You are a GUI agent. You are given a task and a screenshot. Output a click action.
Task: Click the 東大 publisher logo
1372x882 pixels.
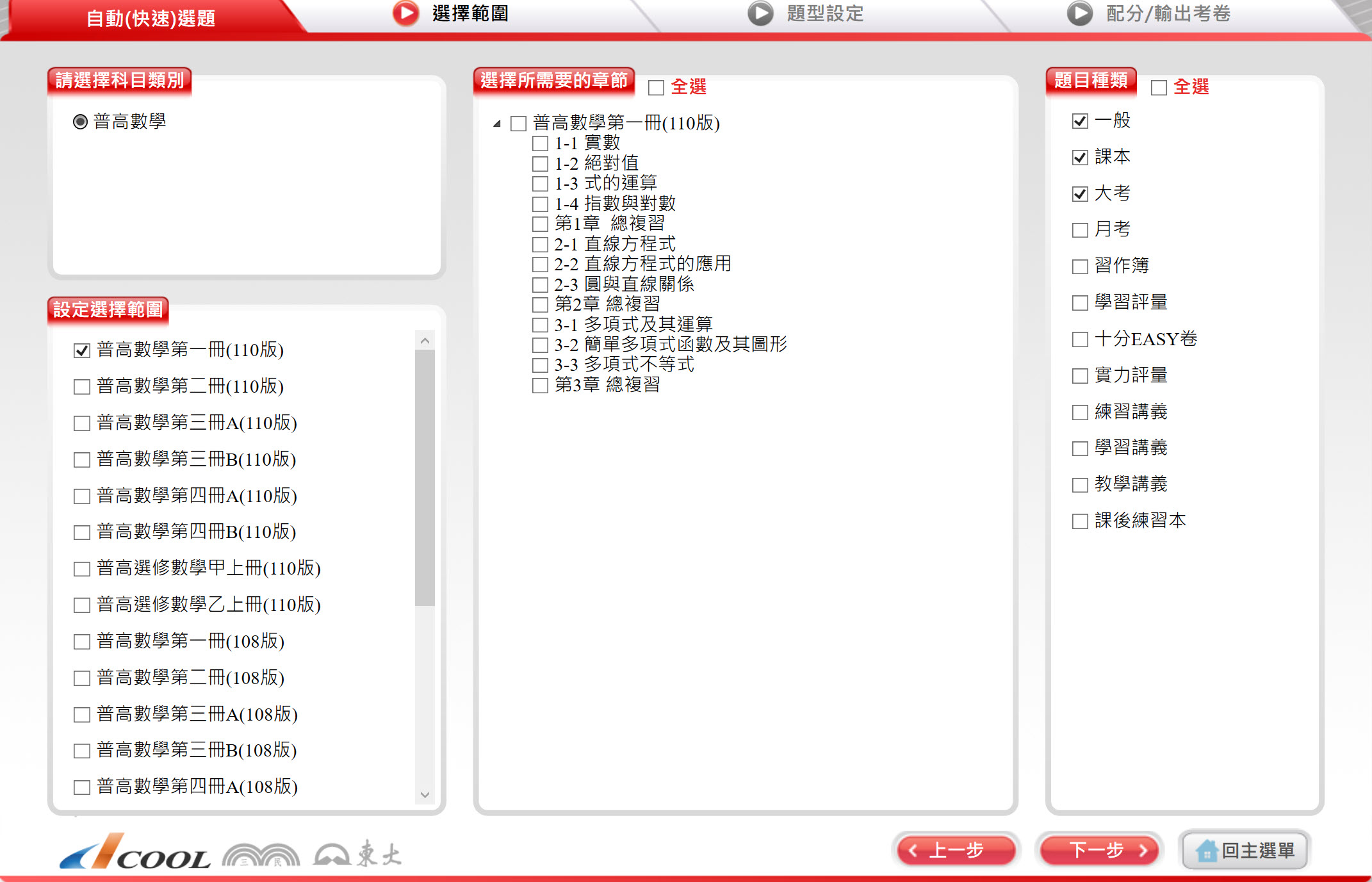click(x=357, y=854)
